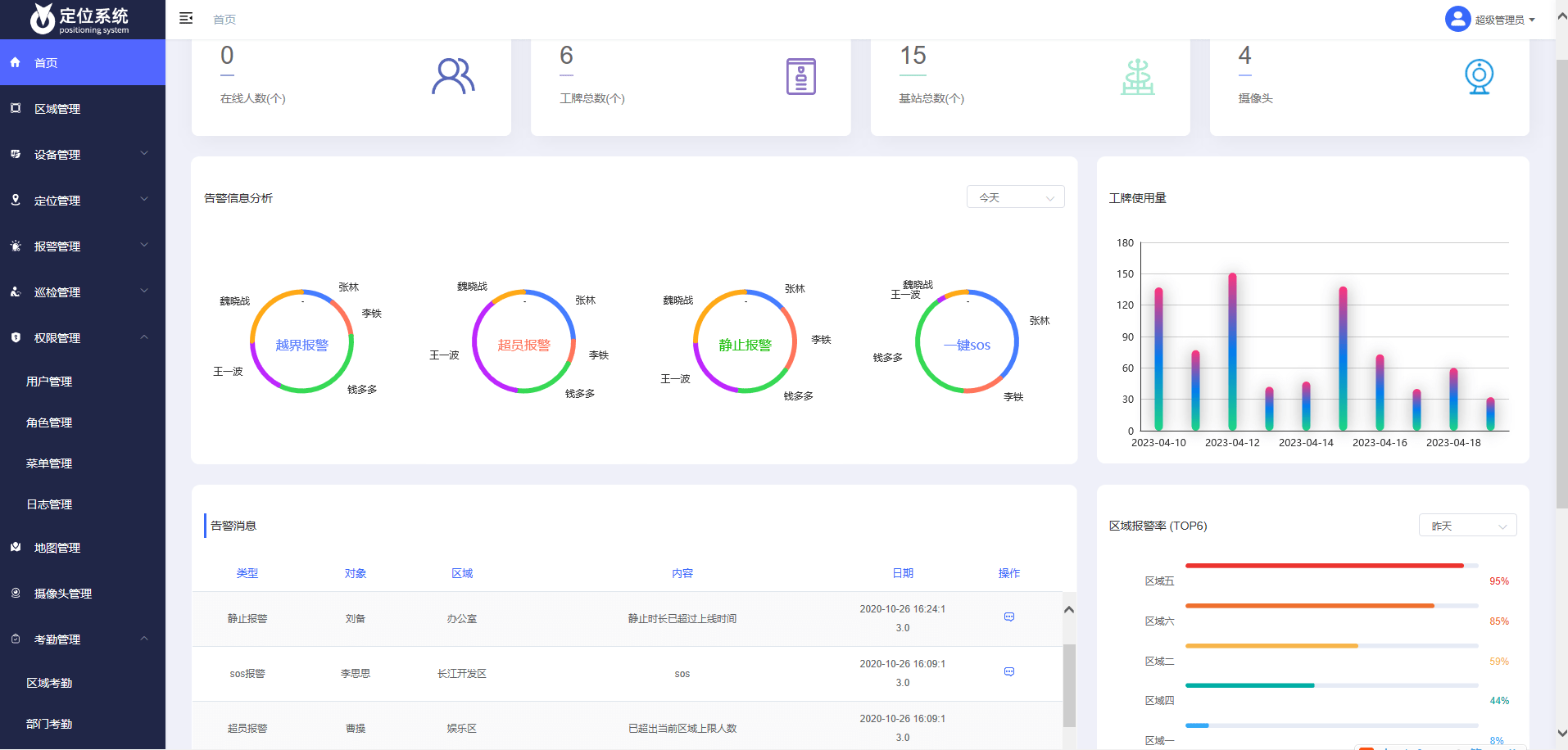Screen dimensions: 1568x750
Task: Click the 权限管理 shield icon
Action: pyautogui.click(x=15, y=337)
